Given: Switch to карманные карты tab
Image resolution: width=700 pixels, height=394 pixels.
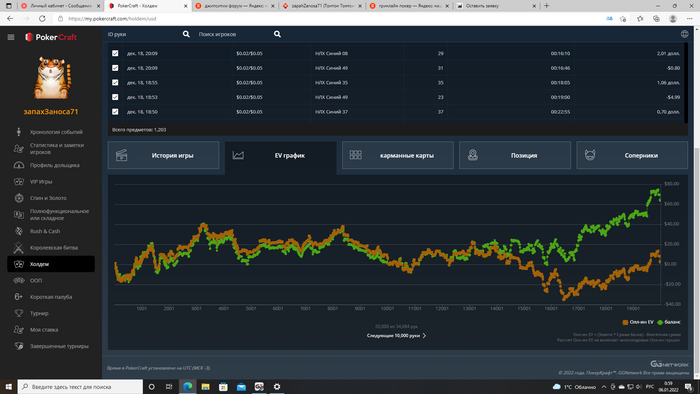Looking at the screenshot, I should coord(398,155).
